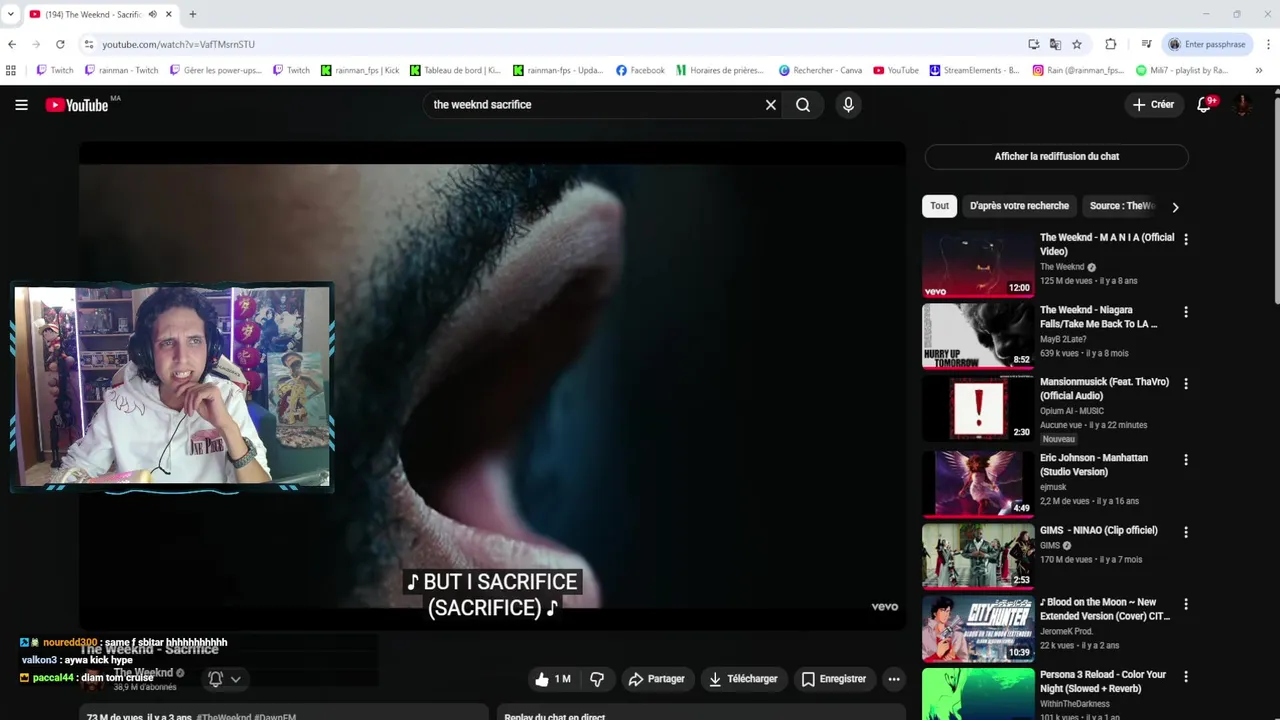
Task: Open the YouTube hamburger guide menu
Action: click(21, 105)
